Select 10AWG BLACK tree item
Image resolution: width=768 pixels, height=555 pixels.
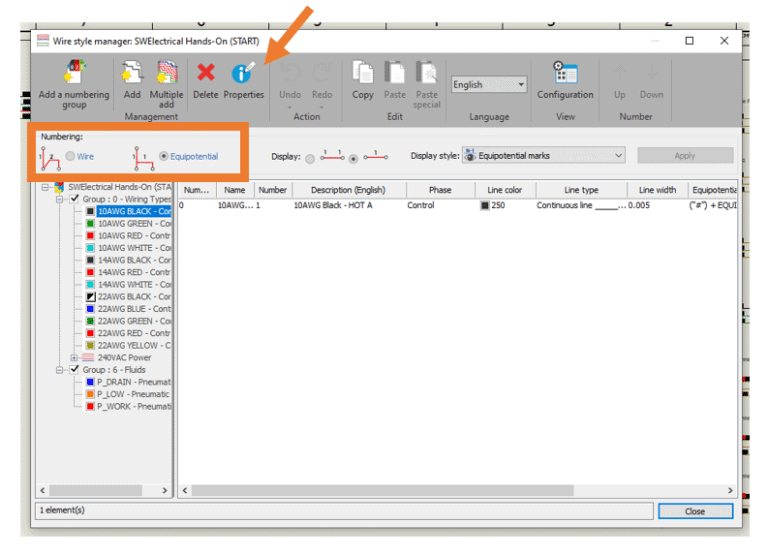(x=134, y=211)
